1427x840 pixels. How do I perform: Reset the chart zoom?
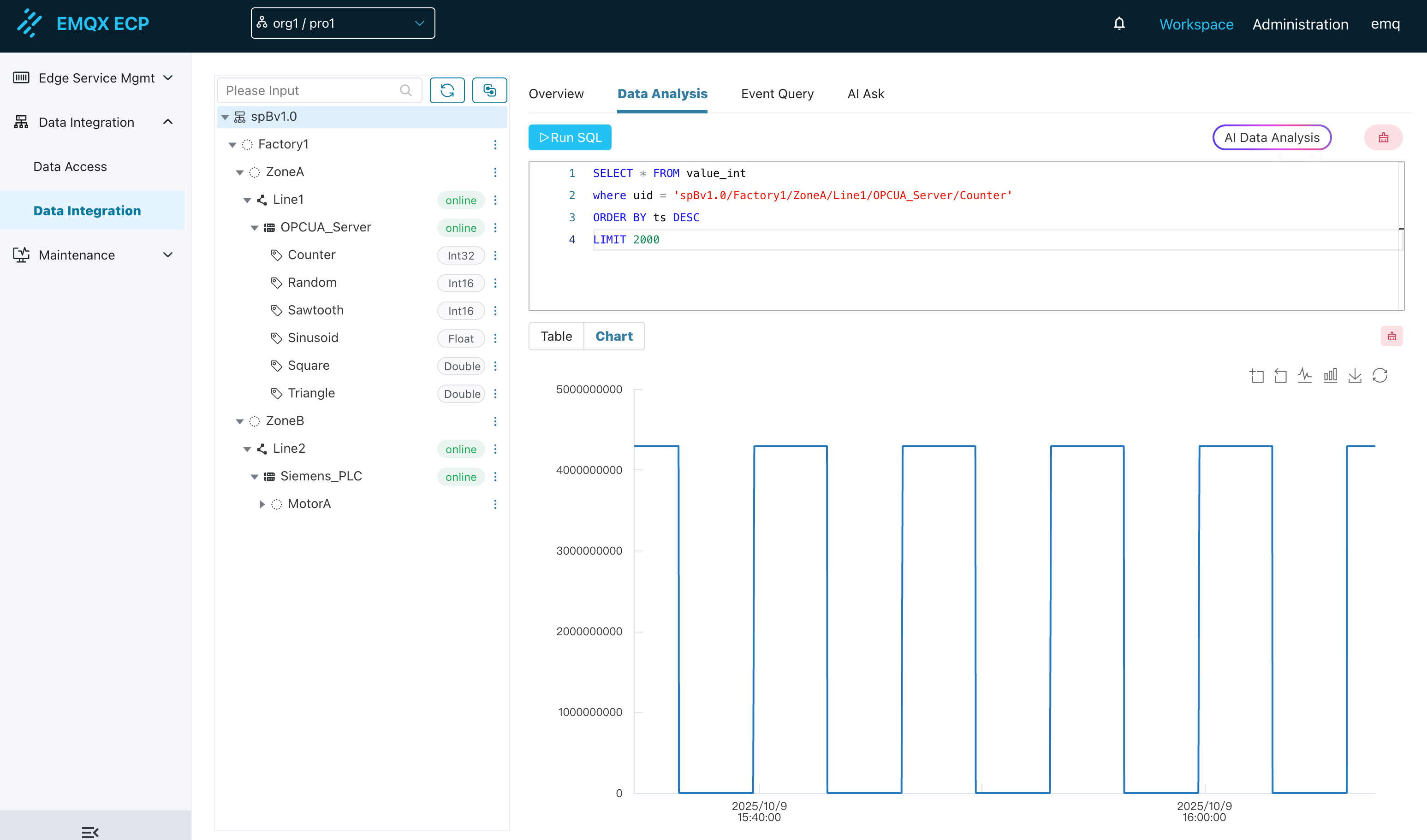(1280, 375)
